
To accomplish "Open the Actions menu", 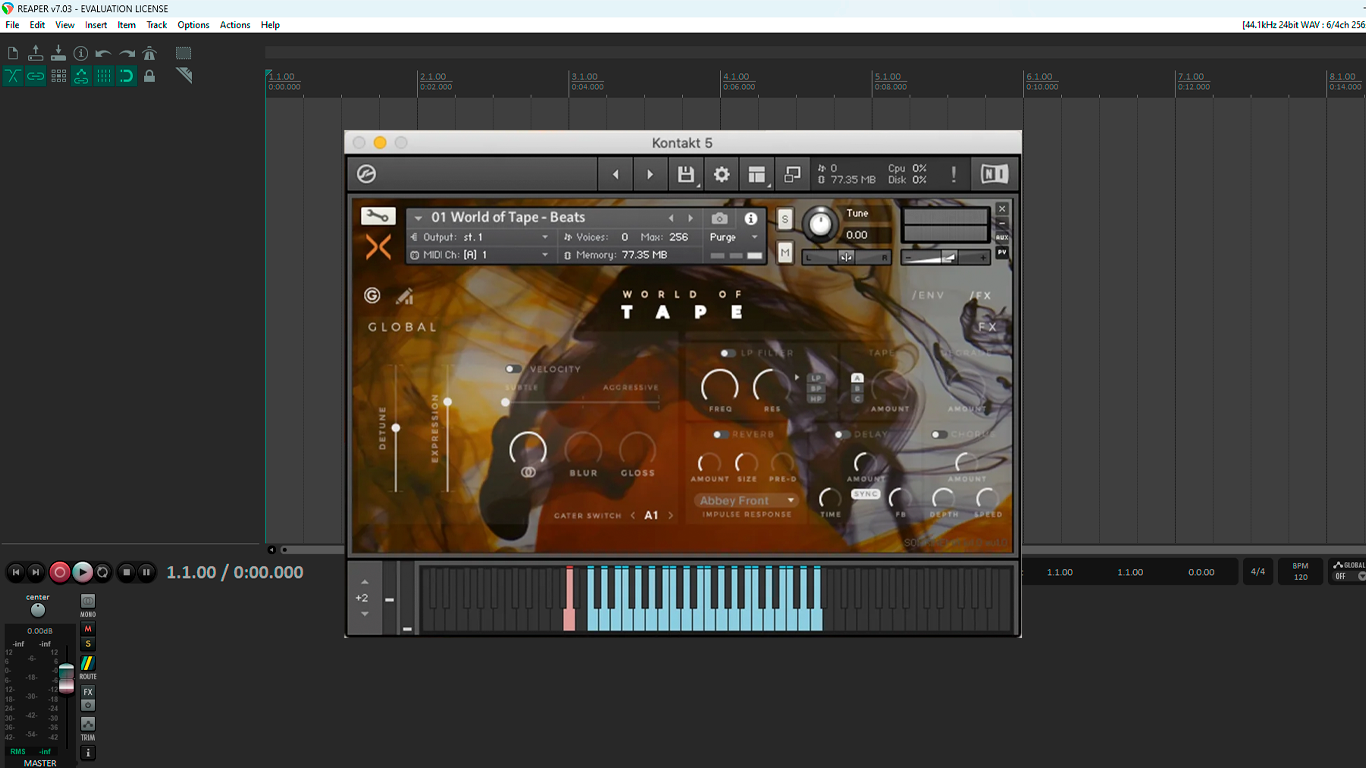I will (x=235, y=25).
